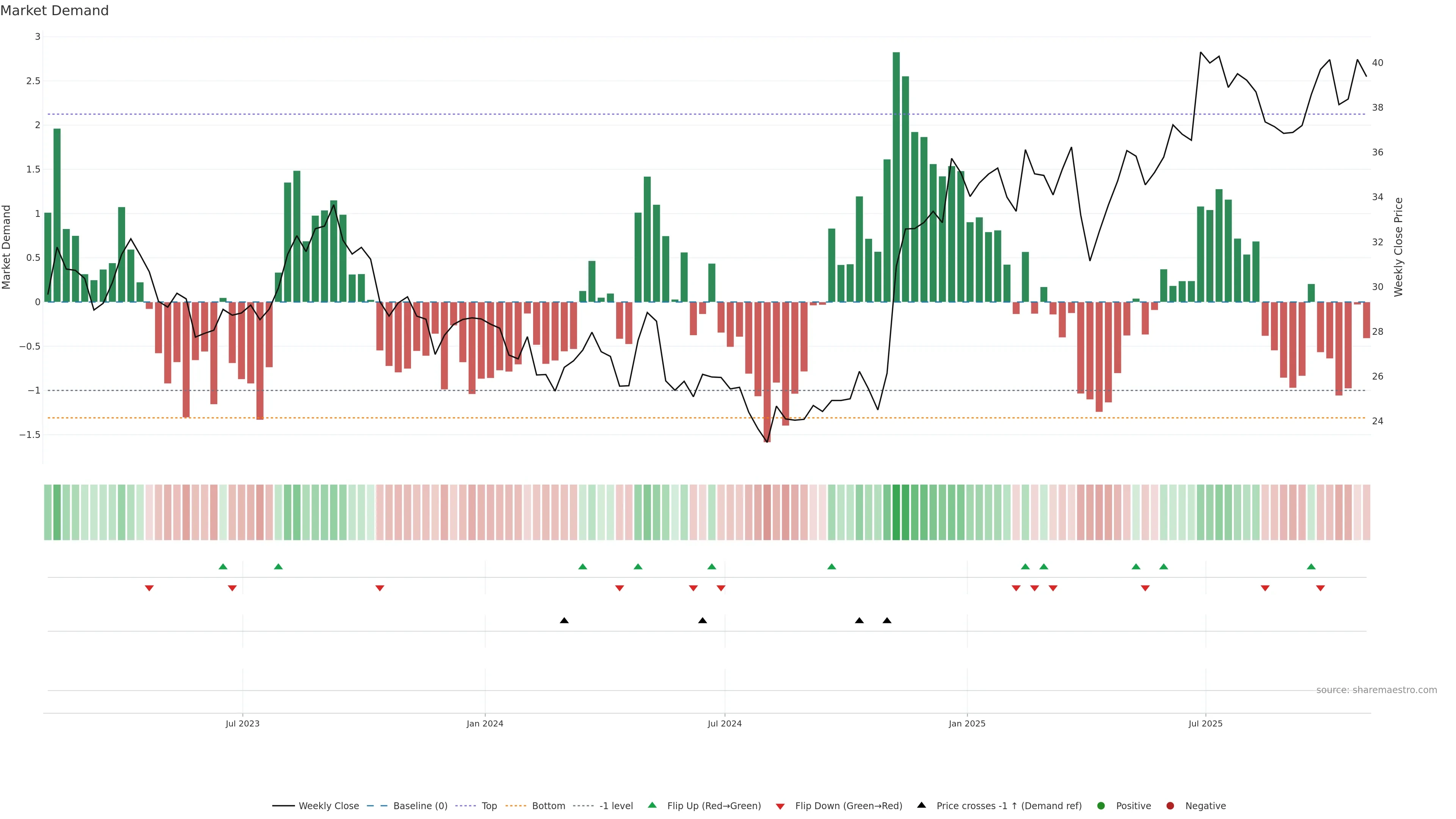Click the last green flip-up marker
This screenshot has width=1456, height=819.
click(x=1311, y=566)
